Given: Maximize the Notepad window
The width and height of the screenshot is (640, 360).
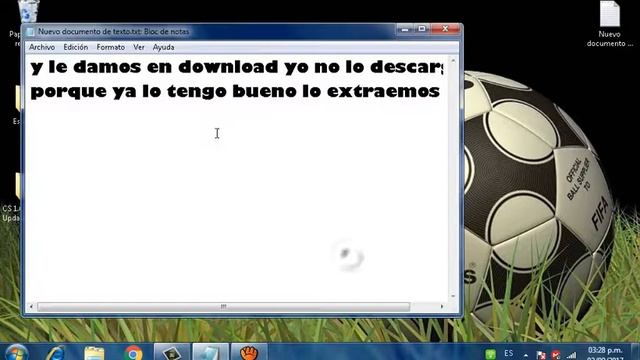Looking at the screenshot, I should [x=422, y=29].
